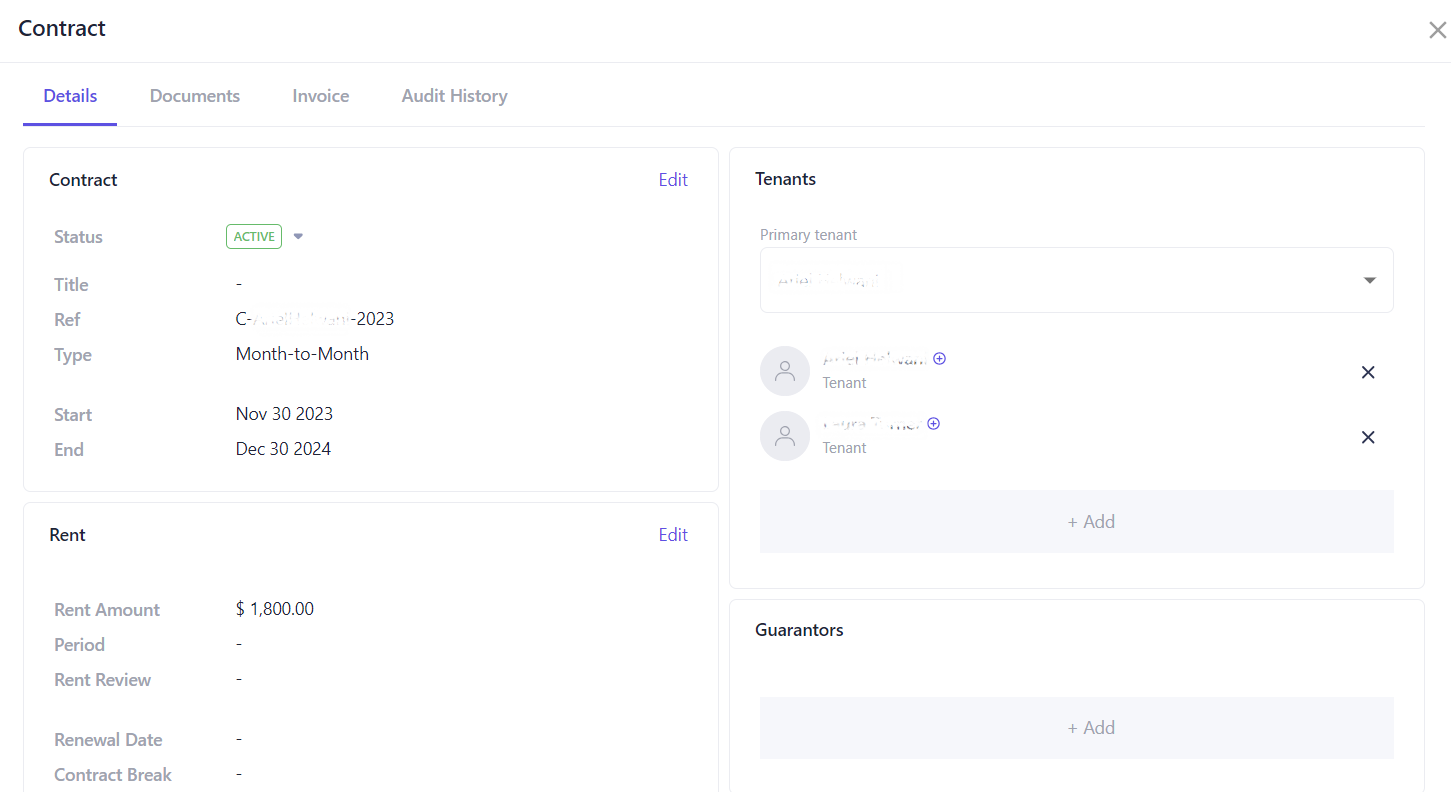This screenshot has width=1451, height=792.
Task: Add a guarantor with the + Add button
Action: 1077,727
